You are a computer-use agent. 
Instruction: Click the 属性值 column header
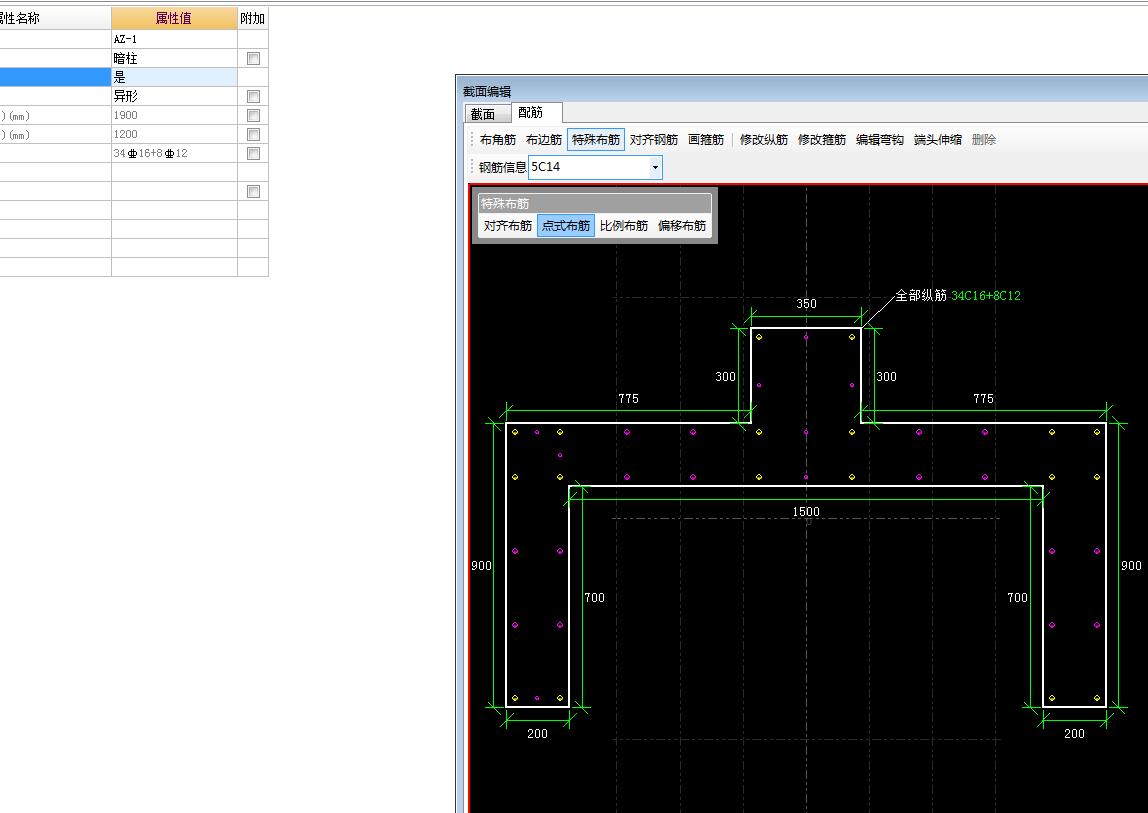click(174, 18)
